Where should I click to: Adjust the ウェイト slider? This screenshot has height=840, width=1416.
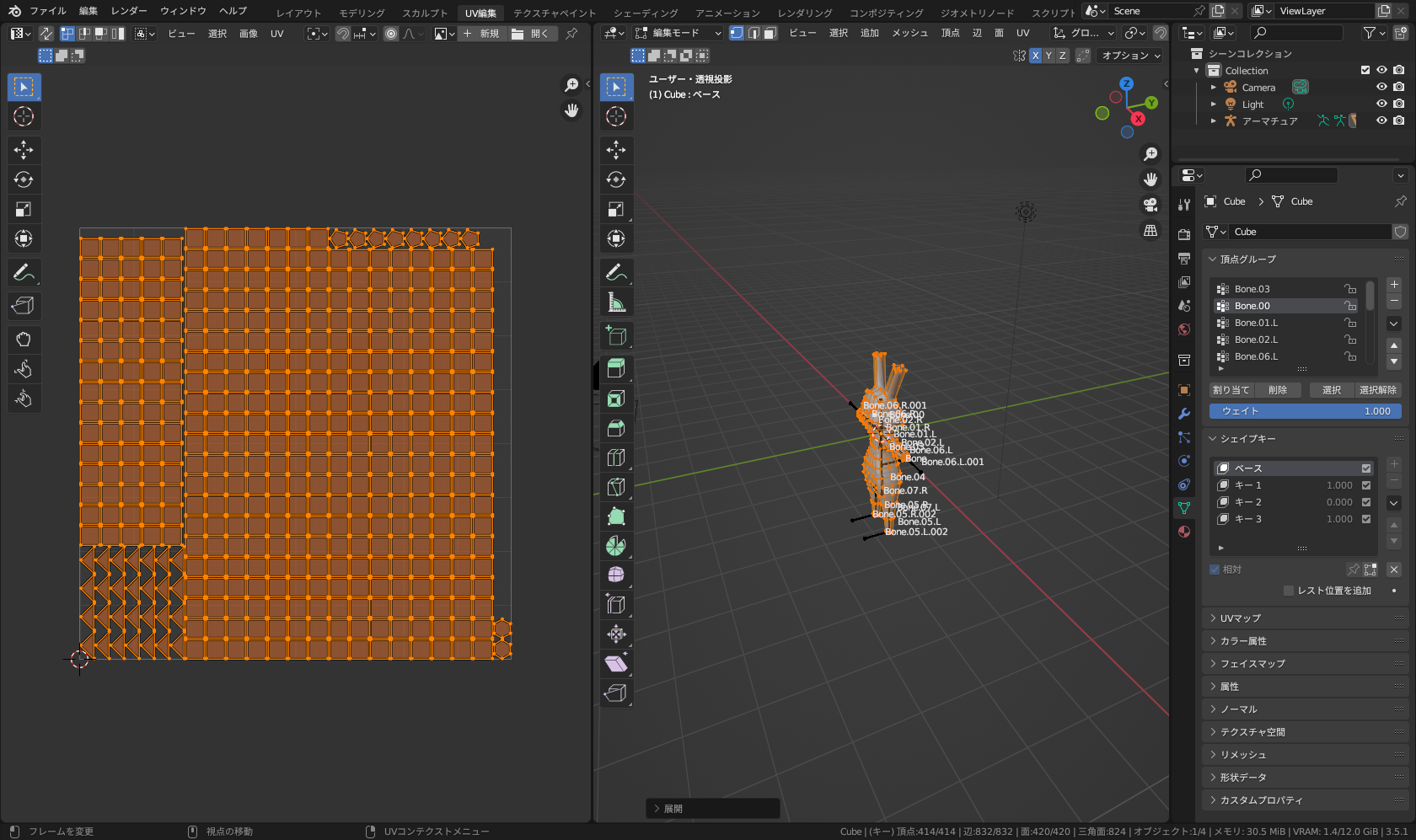pos(1305,411)
